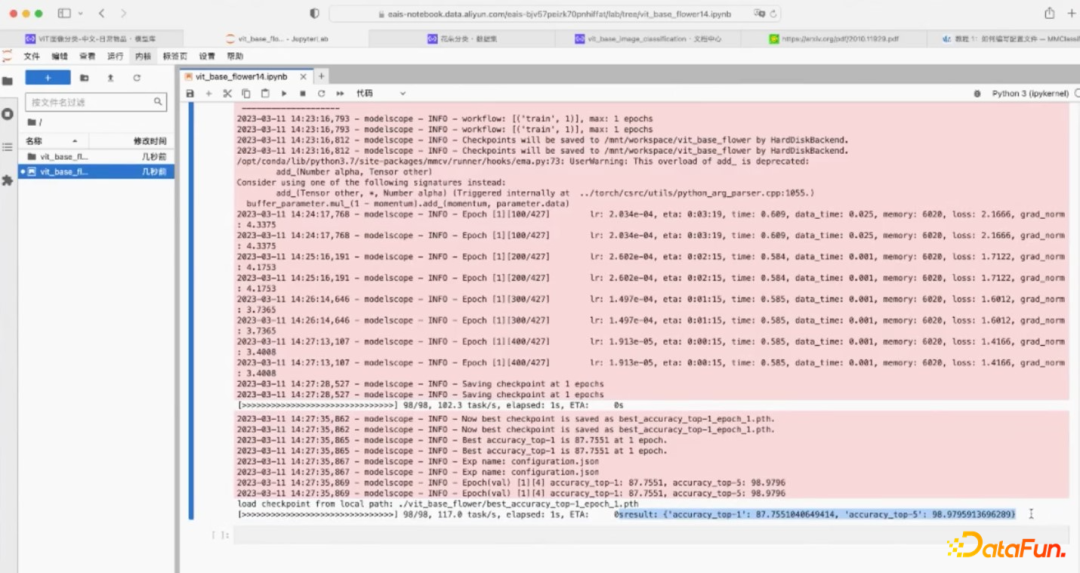The width and height of the screenshot is (1080, 573).
Task: Open the table of contents sidebar panel
Action: point(8,147)
